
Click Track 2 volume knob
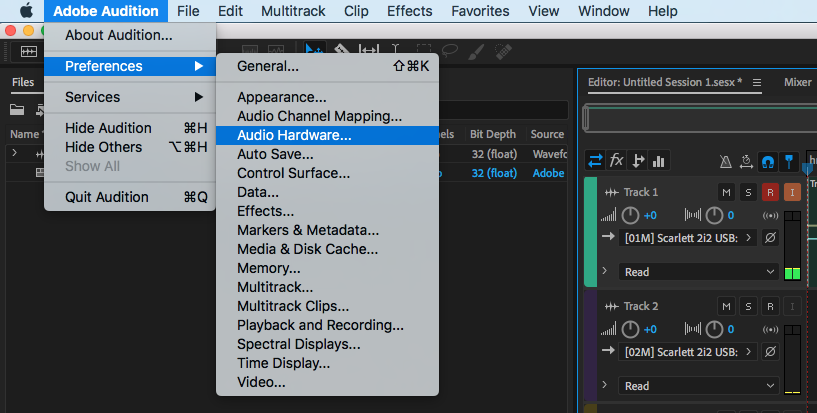tap(630, 330)
